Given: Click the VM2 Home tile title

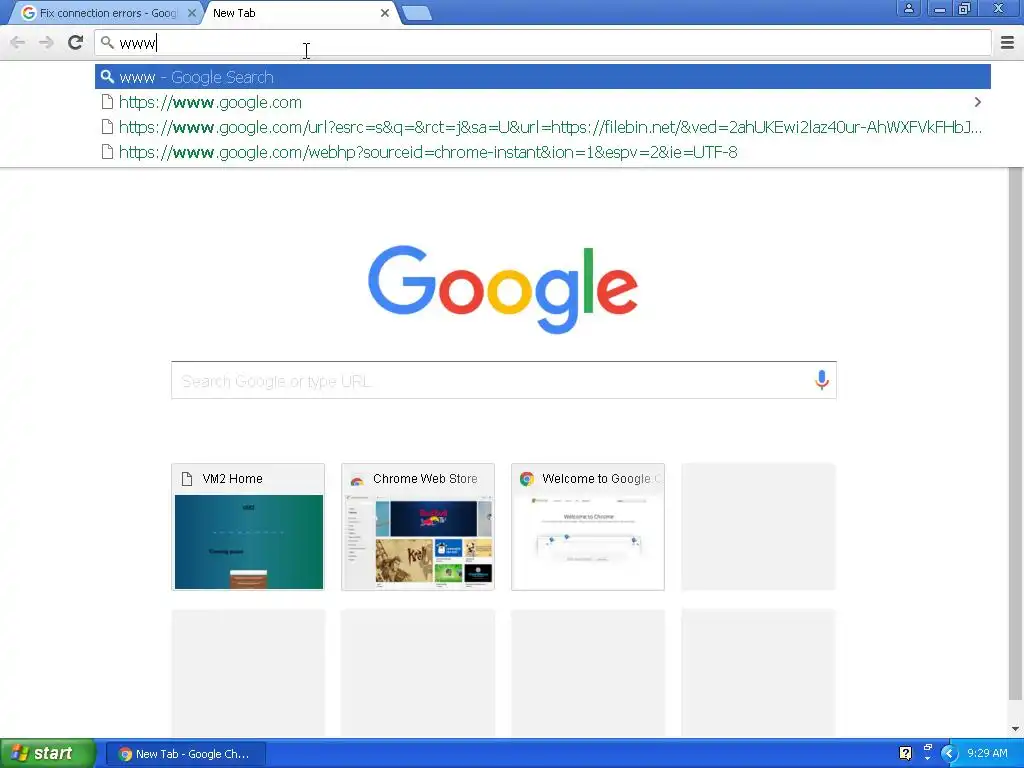Looking at the screenshot, I should [232, 479].
